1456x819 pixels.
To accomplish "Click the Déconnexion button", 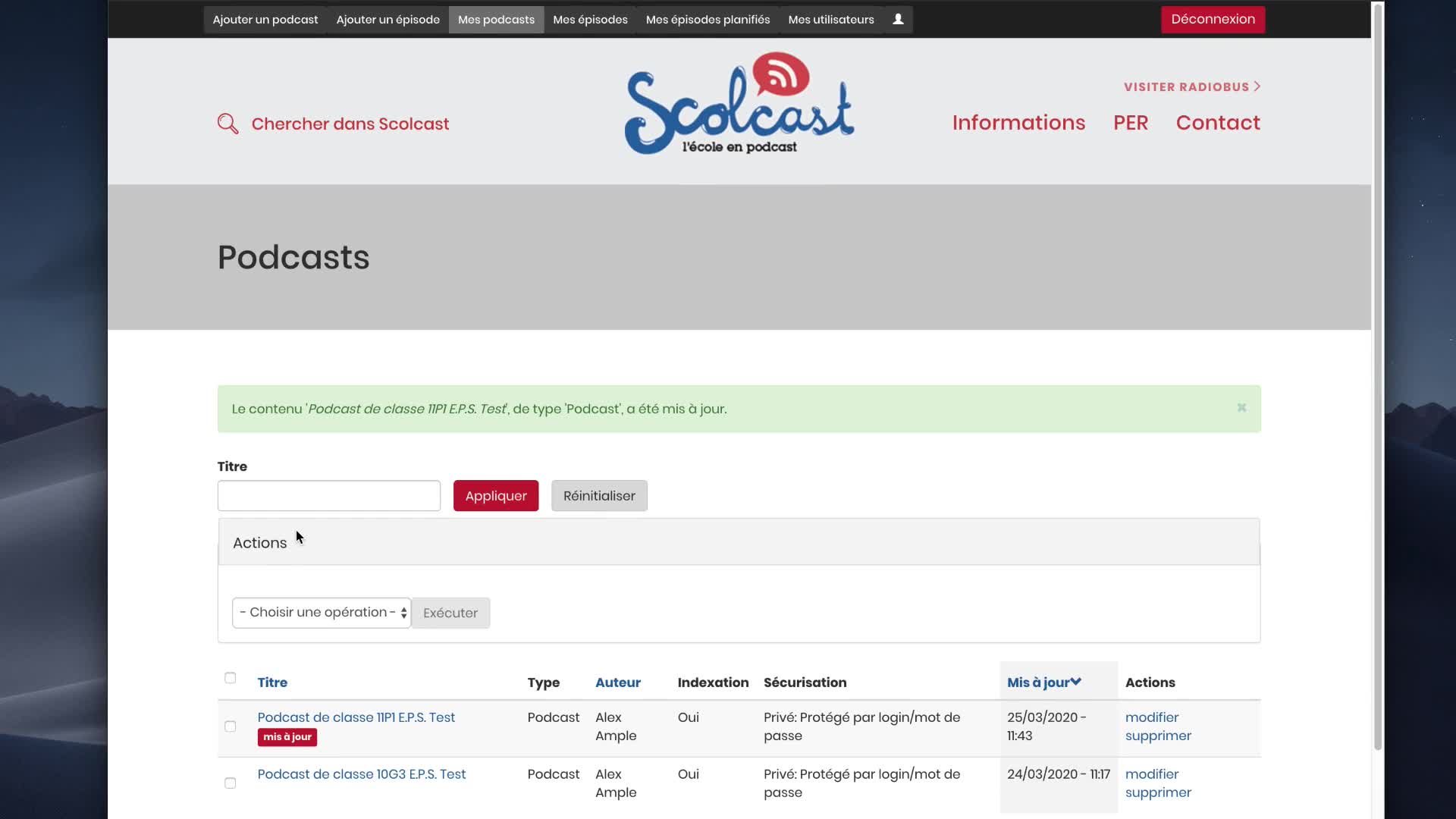I will pos(1212,20).
